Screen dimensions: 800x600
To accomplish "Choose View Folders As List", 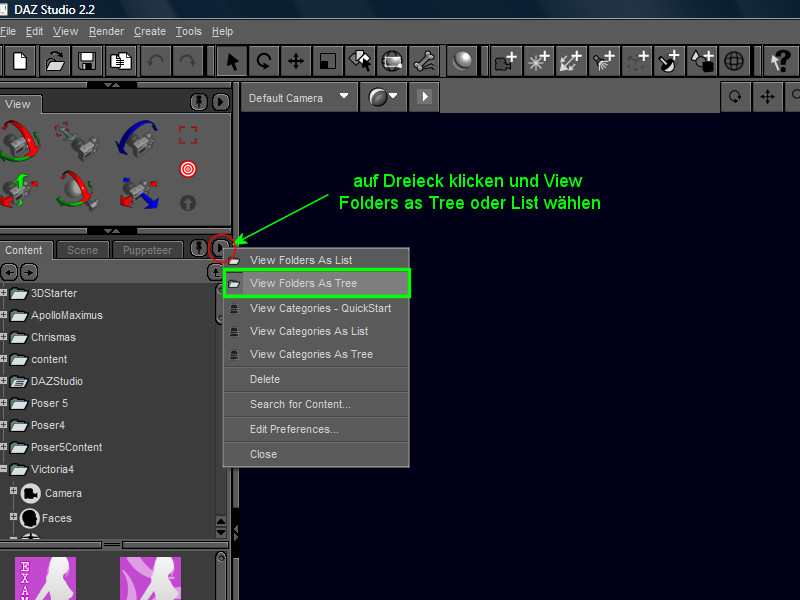I will click(316, 260).
